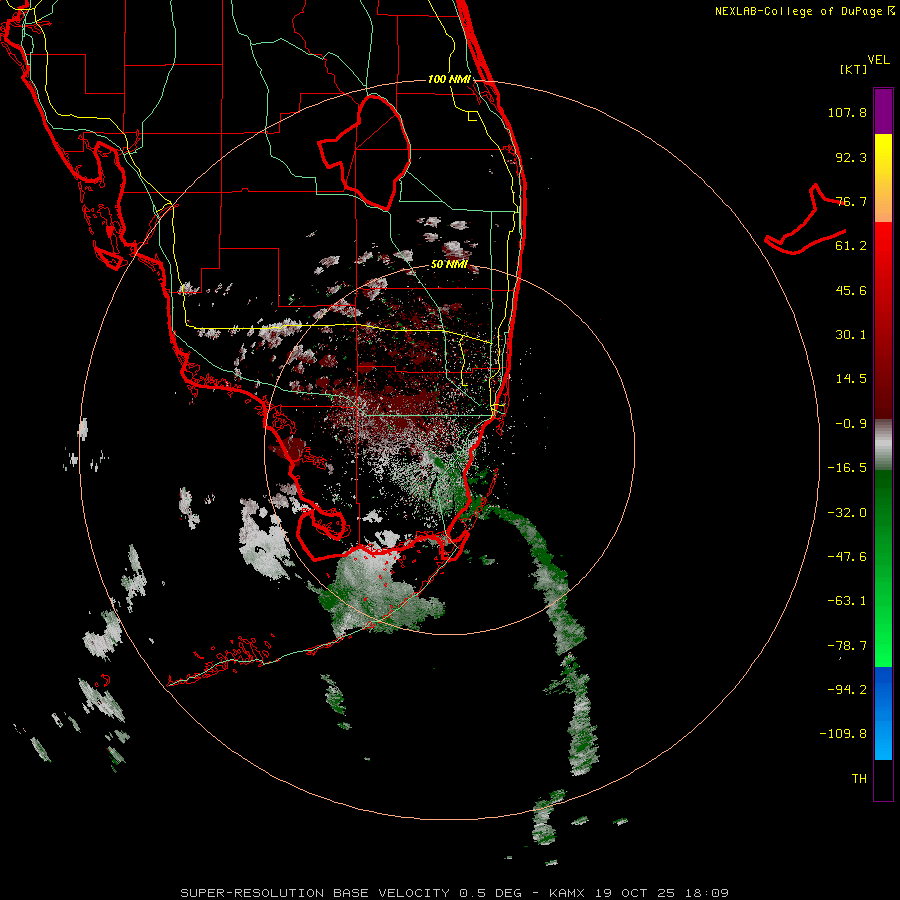Select the 14.5 scale value
Viewport: 900px width, 900px height.
point(851,379)
